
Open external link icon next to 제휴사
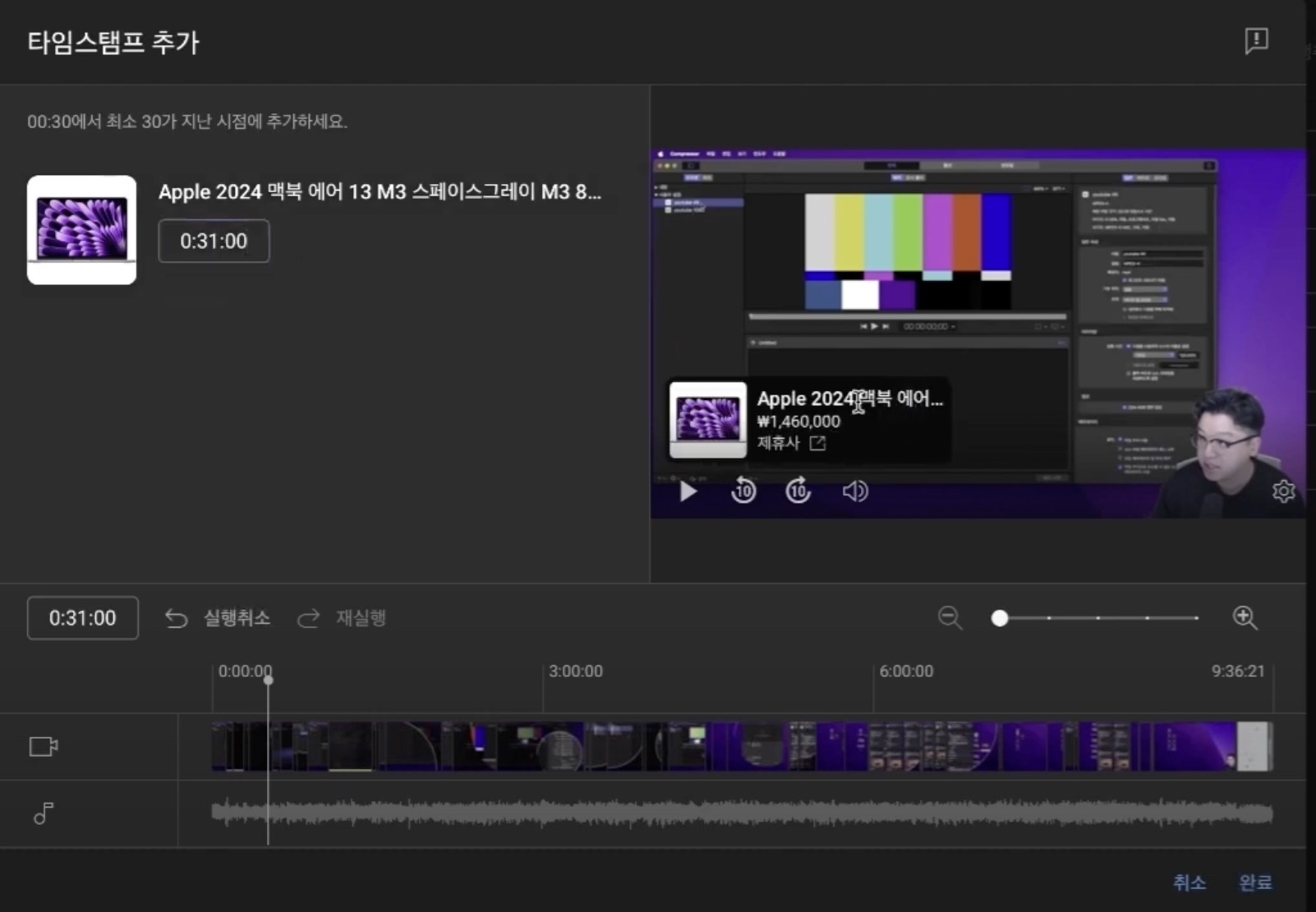817,443
